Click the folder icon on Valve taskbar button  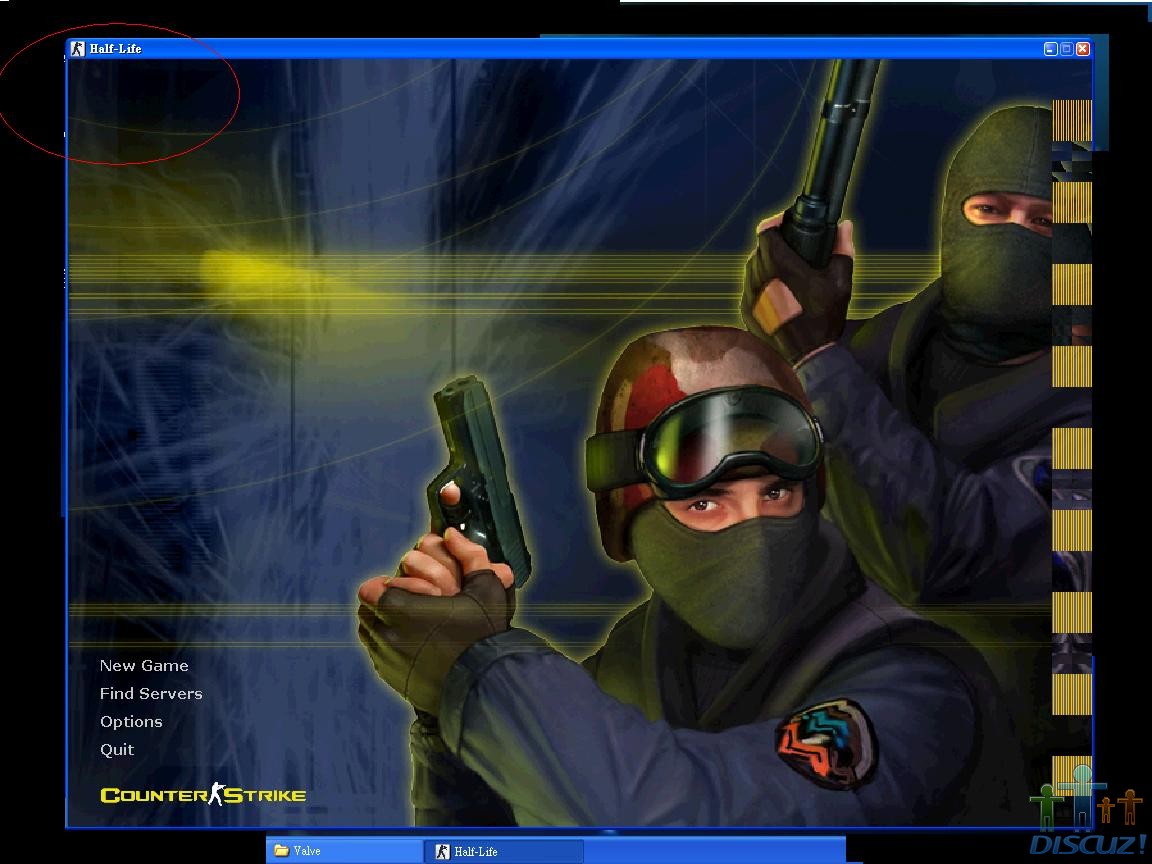(281, 851)
